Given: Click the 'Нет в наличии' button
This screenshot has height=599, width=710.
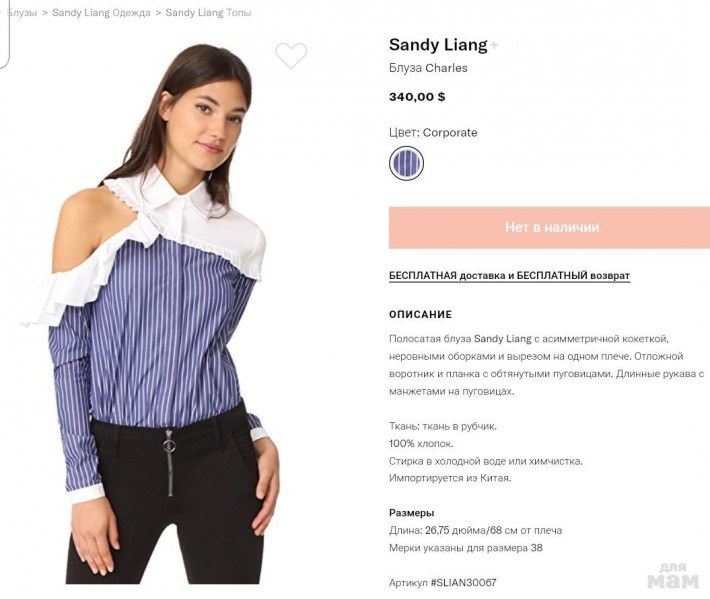Looking at the screenshot, I should pos(549,227).
